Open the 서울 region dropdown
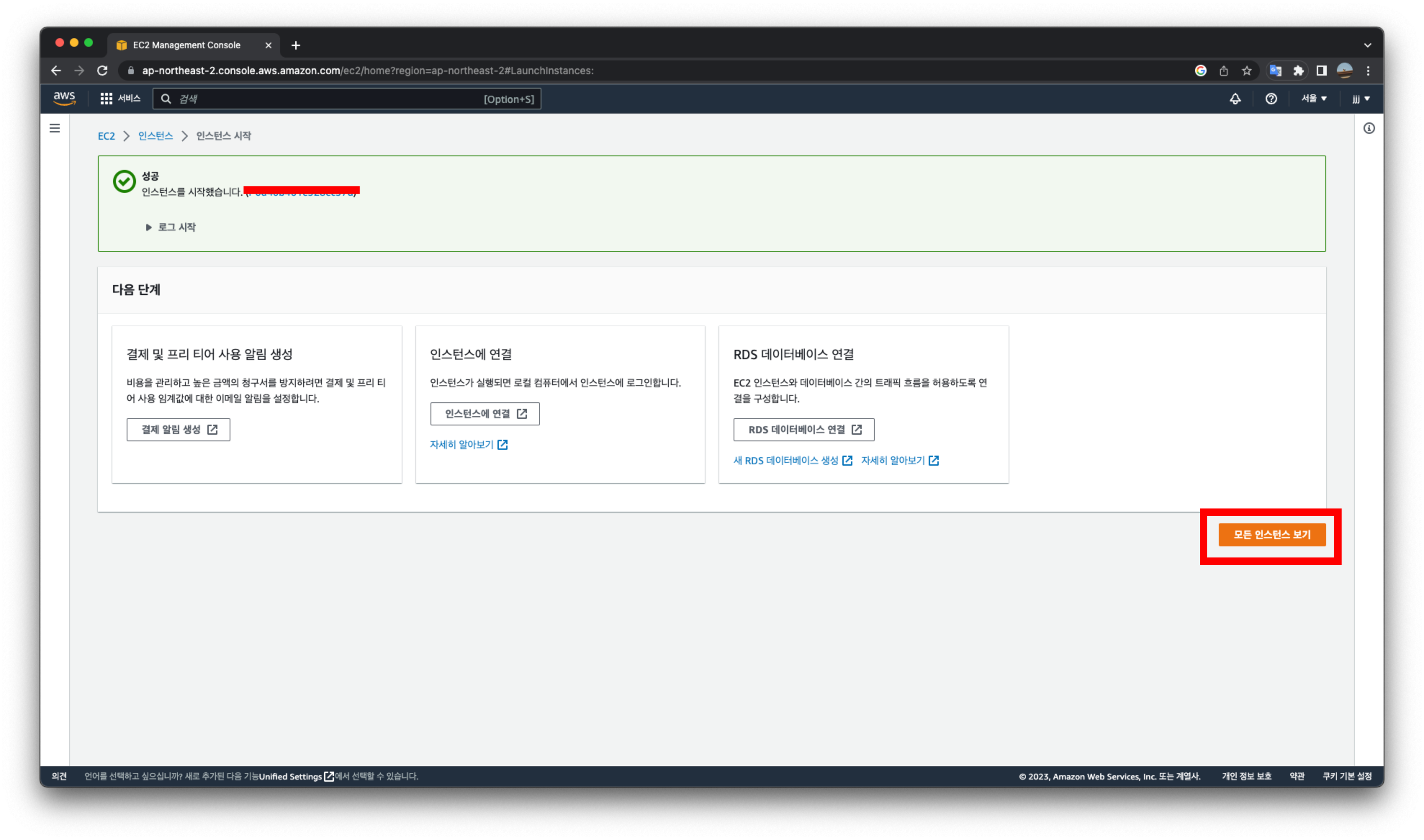The height and width of the screenshot is (840, 1424). (1313, 99)
